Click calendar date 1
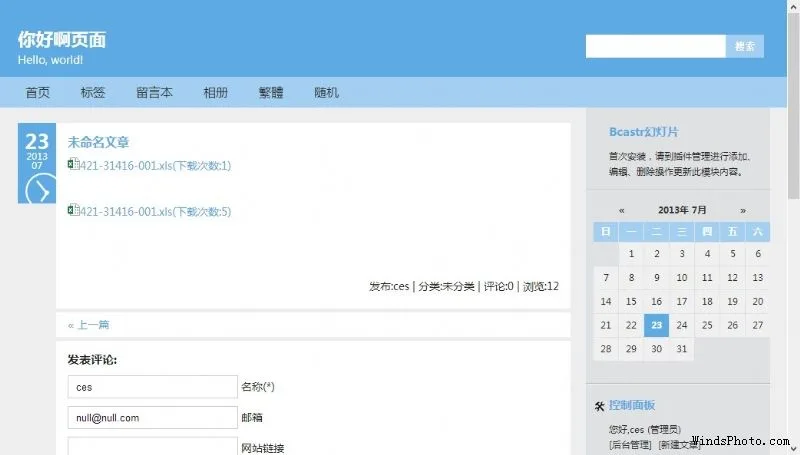The height and width of the screenshot is (455, 800). 631,254
